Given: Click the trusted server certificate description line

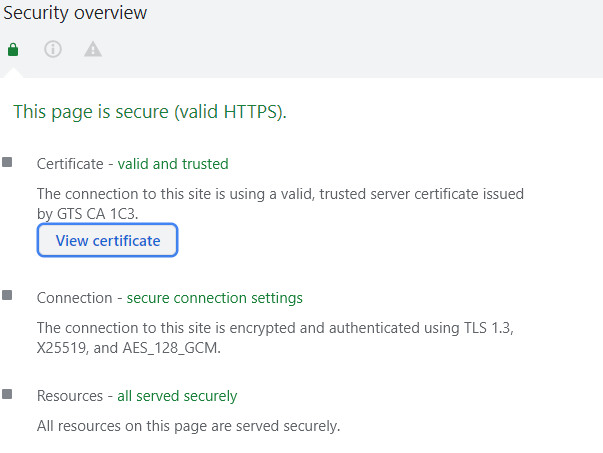Looking at the screenshot, I should tap(280, 194).
